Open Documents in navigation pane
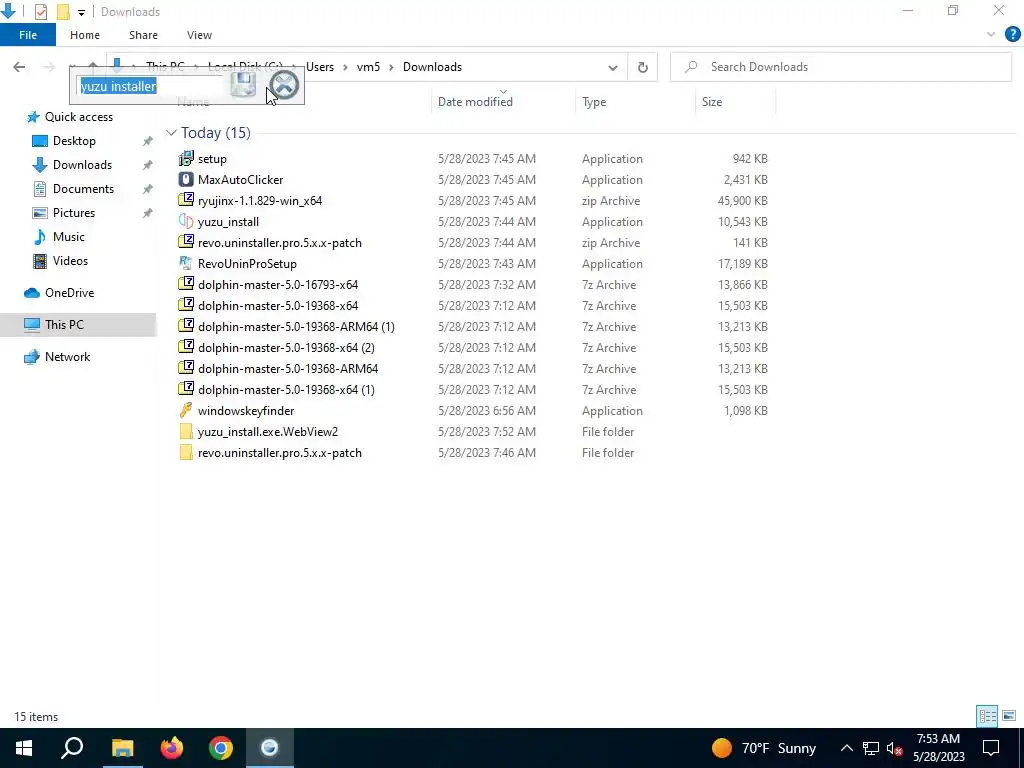 83,189
